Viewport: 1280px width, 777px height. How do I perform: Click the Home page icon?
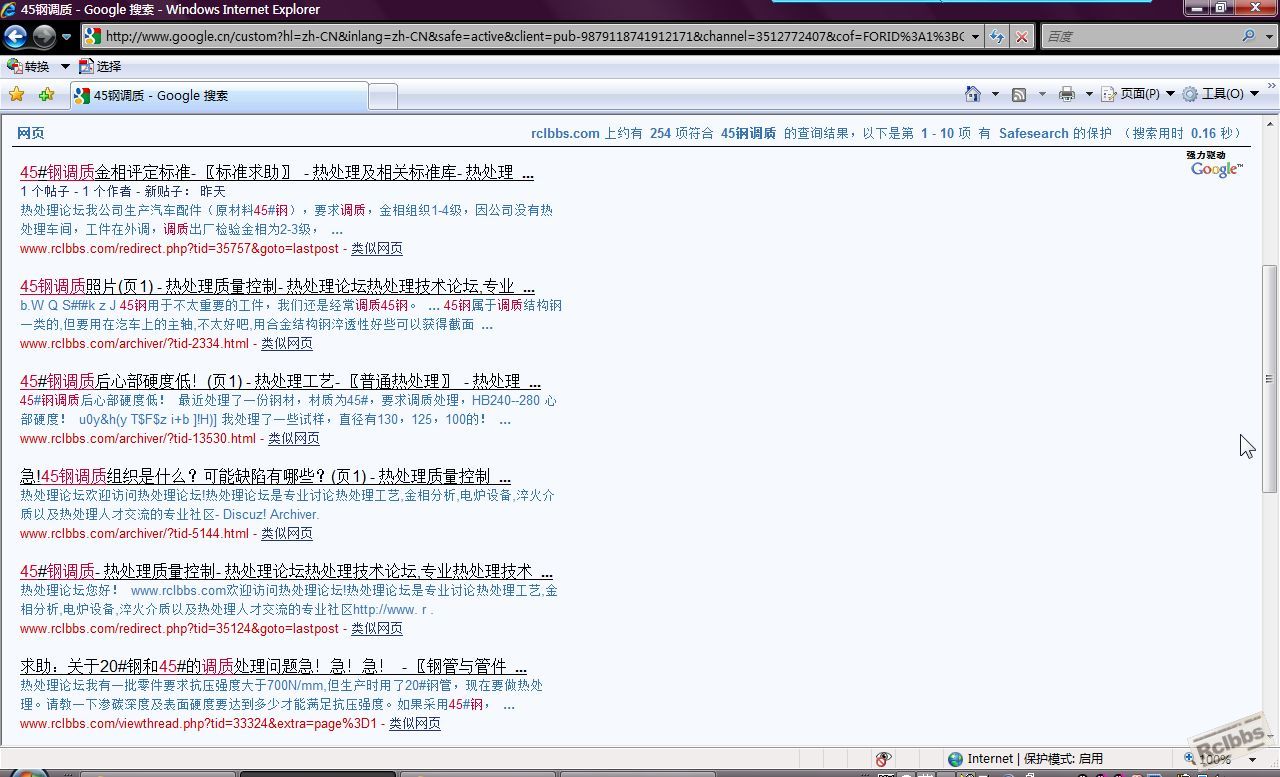click(972, 94)
